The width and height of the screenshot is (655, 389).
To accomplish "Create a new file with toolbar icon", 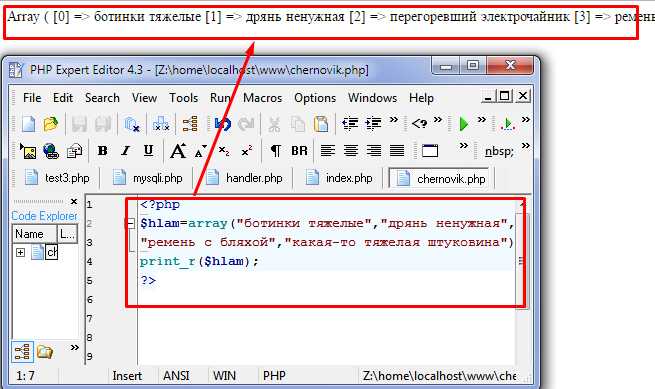I will pyautogui.click(x=29, y=124).
